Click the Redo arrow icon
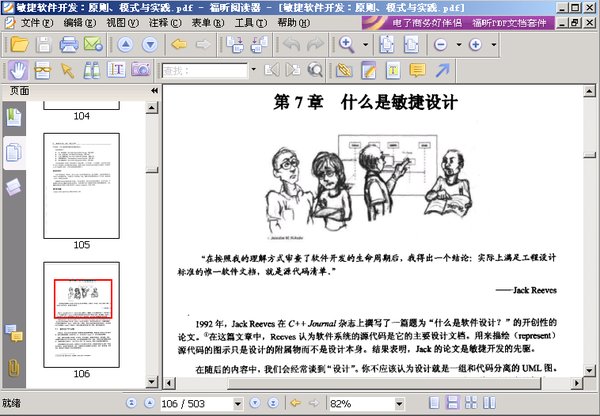 [x=315, y=45]
